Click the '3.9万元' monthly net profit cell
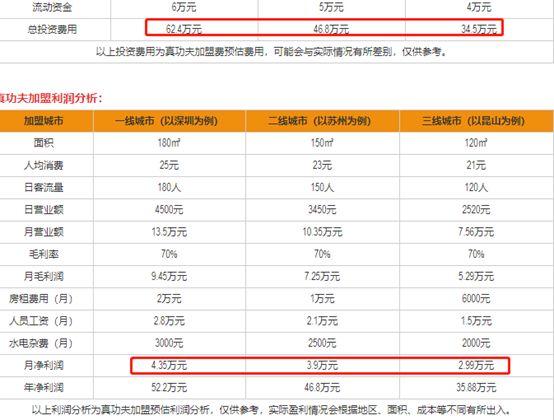 [322, 365]
